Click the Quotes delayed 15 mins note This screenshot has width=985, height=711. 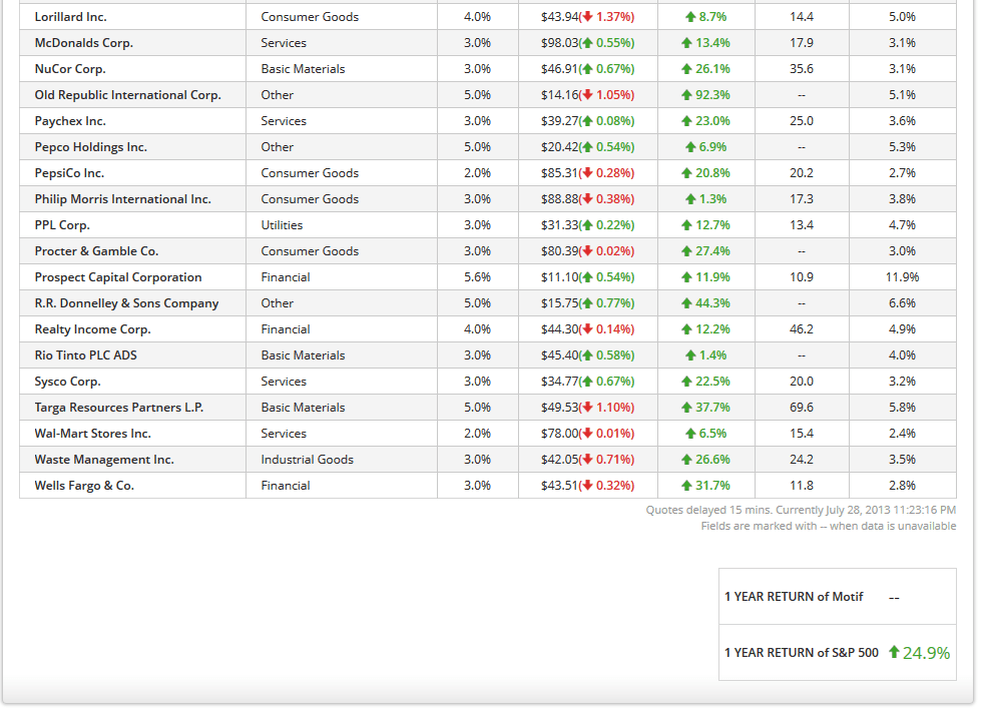(801, 511)
